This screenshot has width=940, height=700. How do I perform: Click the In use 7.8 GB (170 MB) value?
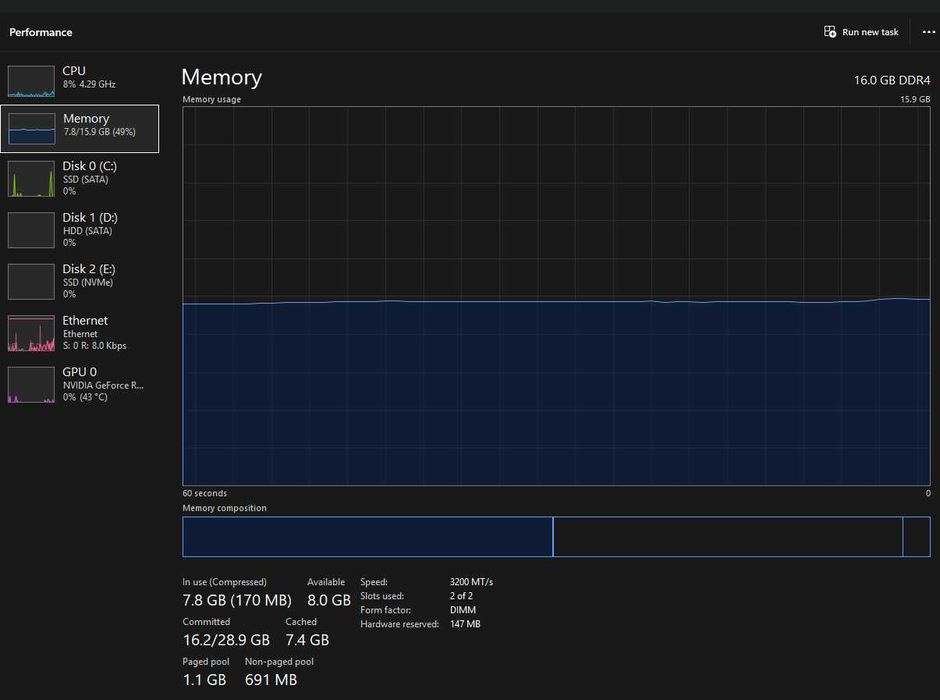[x=237, y=600]
